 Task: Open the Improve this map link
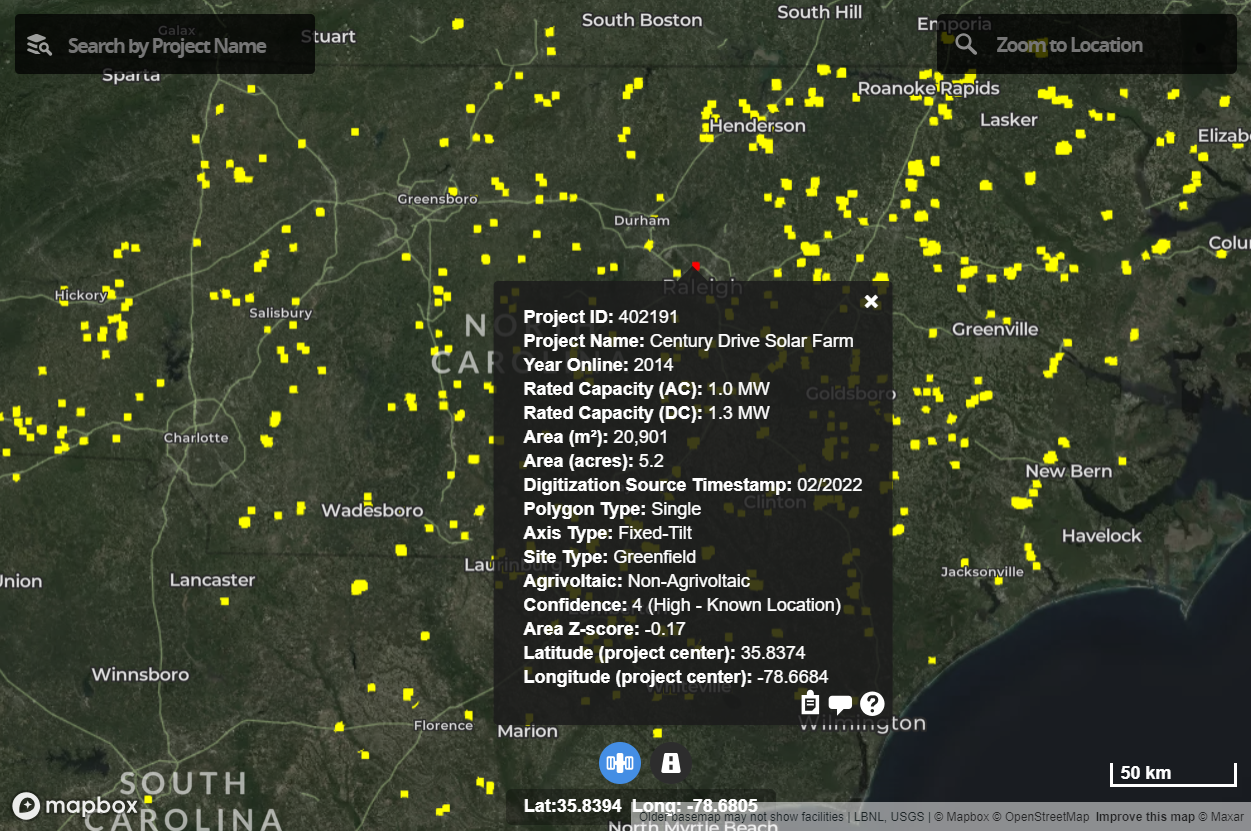point(1143,816)
